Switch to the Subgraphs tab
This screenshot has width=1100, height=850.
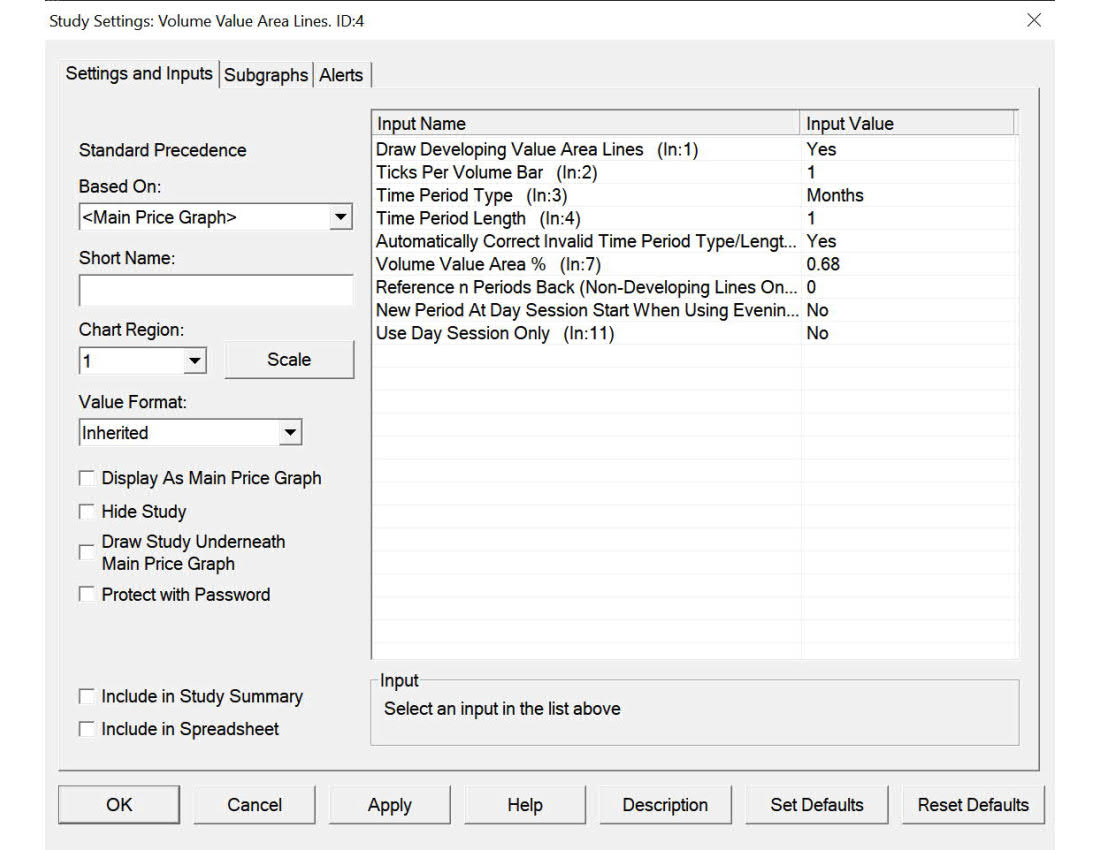[266, 75]
